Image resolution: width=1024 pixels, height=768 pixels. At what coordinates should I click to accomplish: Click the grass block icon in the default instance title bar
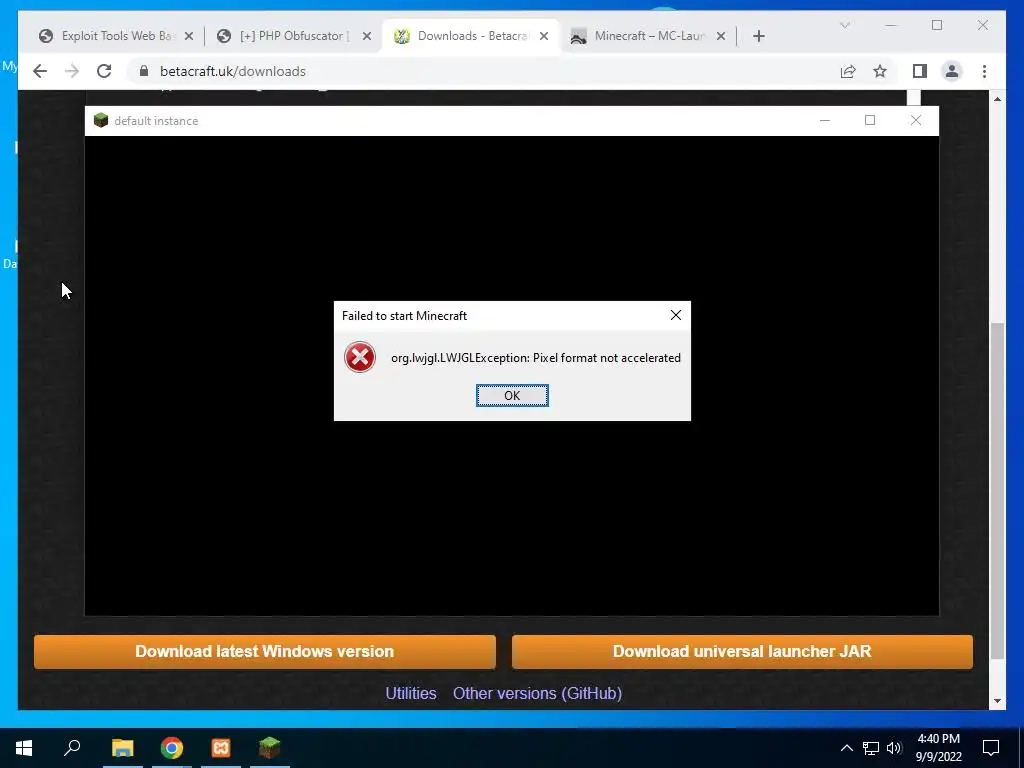click(x=101, y=120)
